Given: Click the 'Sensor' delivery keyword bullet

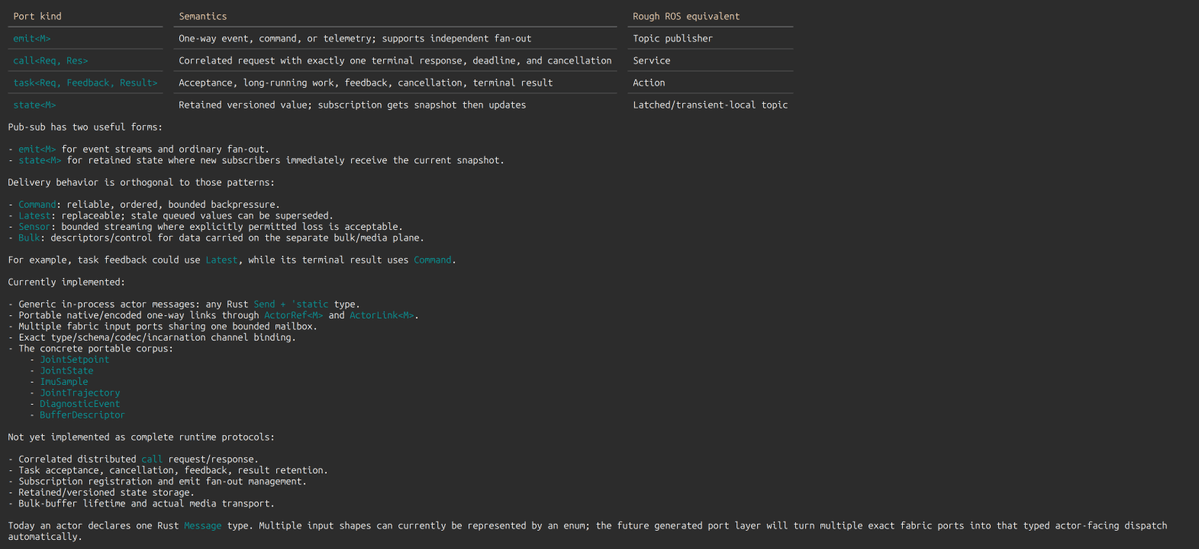Looking at the screenshot, I should coord(34,227).
